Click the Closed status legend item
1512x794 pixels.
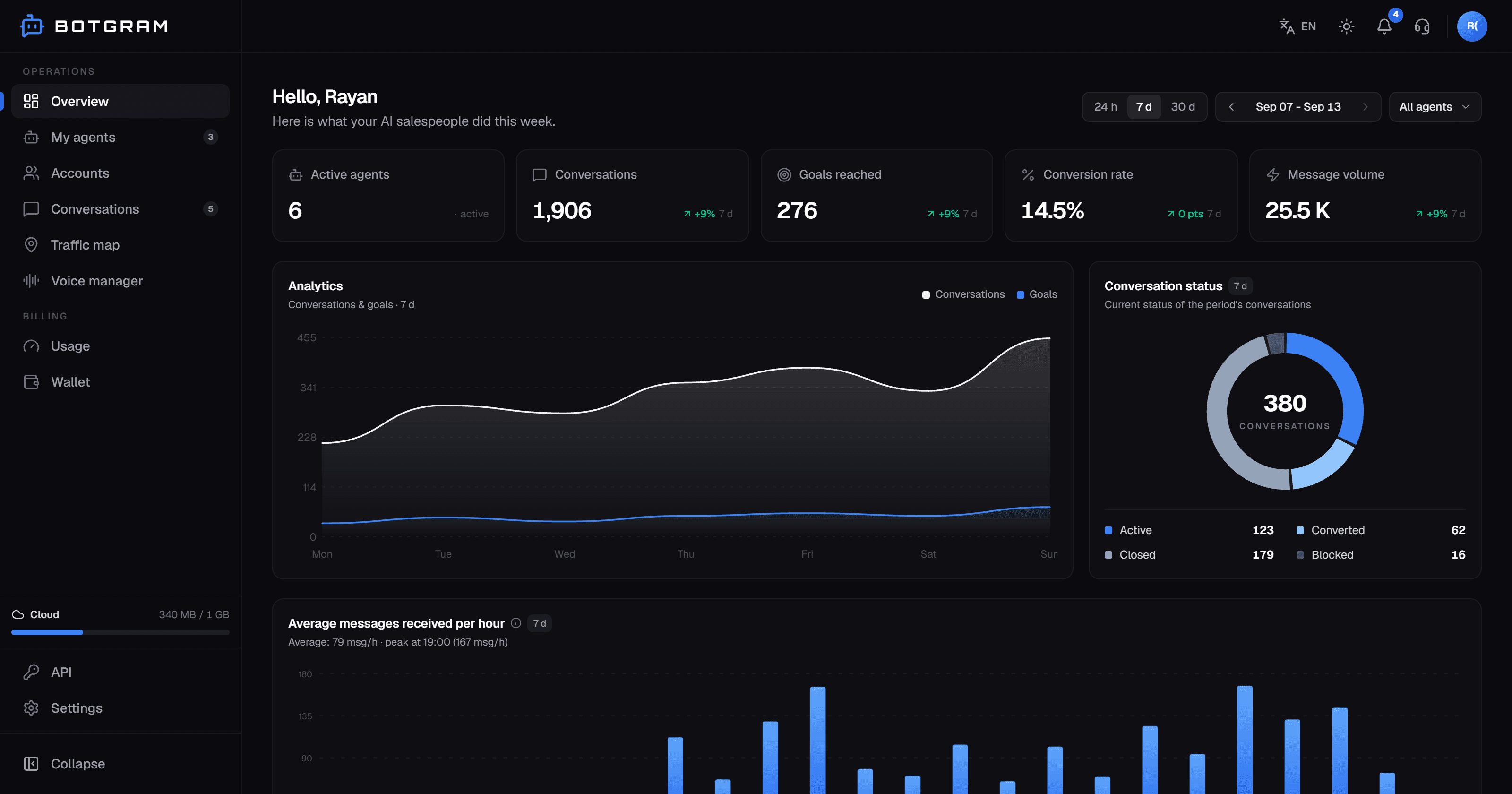(1189, 554)
